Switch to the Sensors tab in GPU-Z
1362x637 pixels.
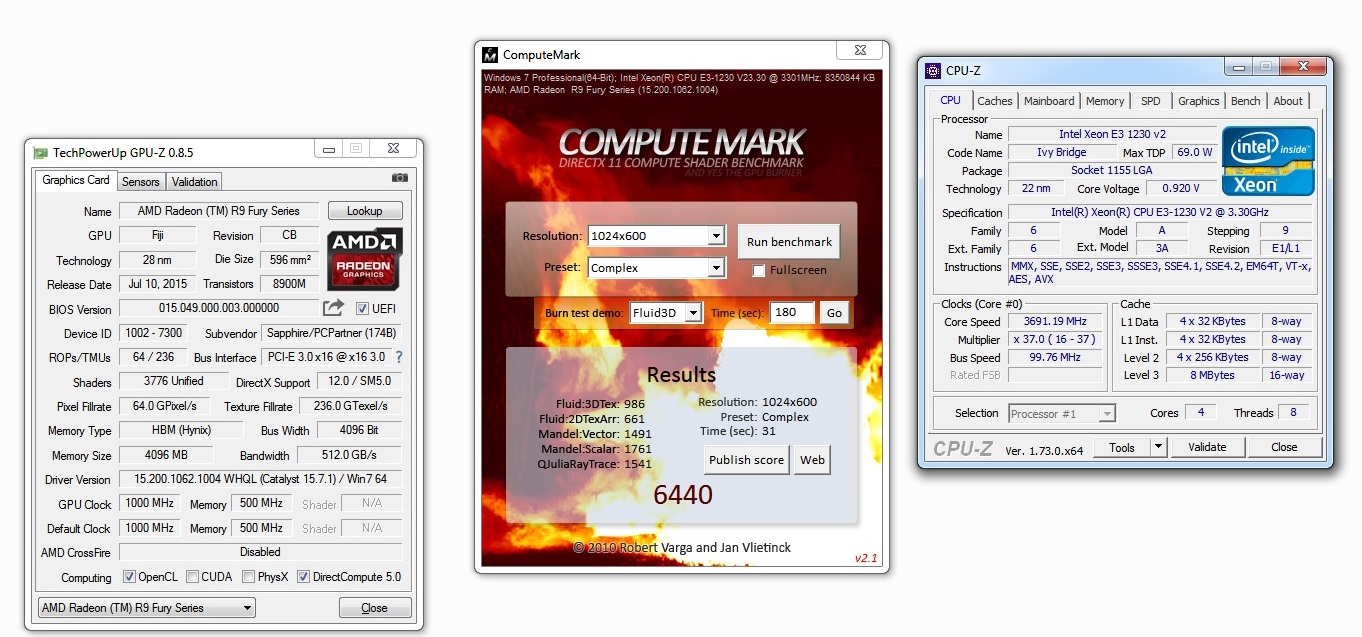(x=141, y=182)
